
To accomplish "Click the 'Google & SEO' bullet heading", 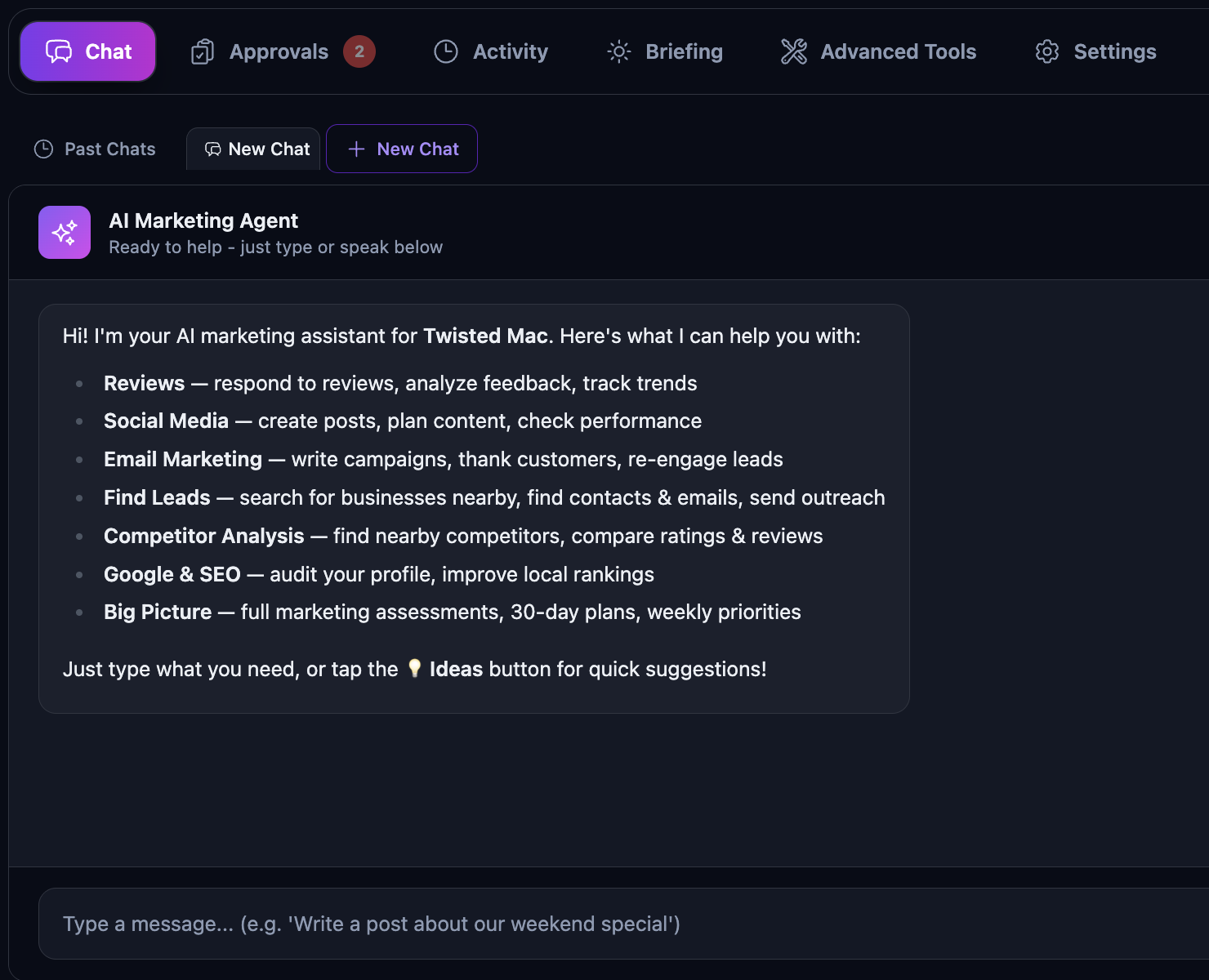I will point(172,574).
